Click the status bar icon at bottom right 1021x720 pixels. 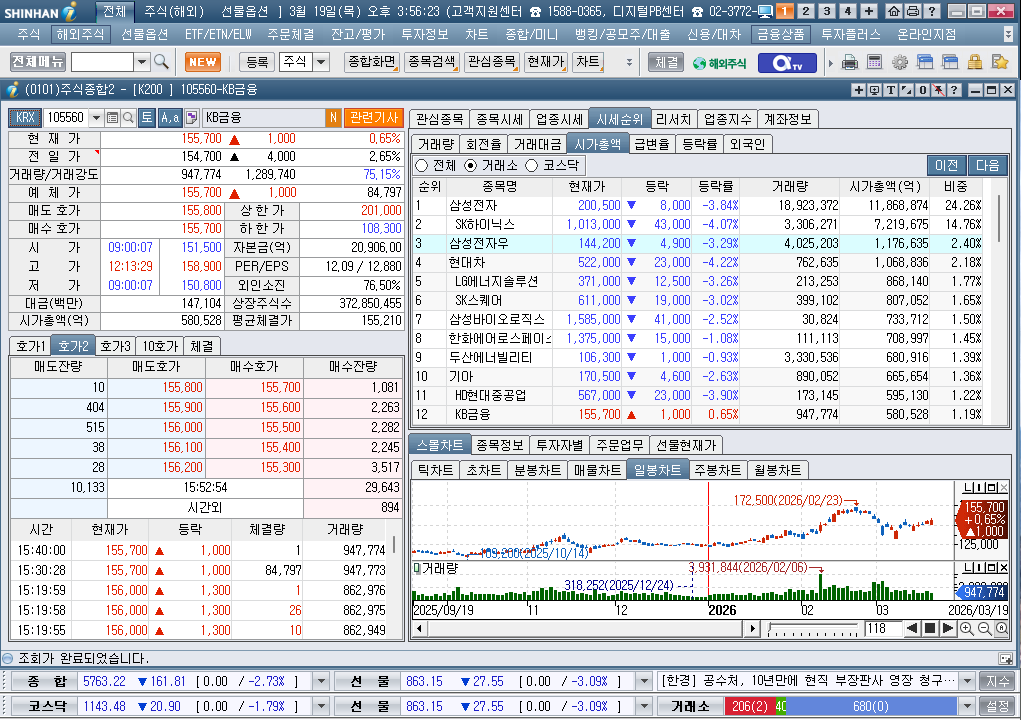[x=1005, y=659]
